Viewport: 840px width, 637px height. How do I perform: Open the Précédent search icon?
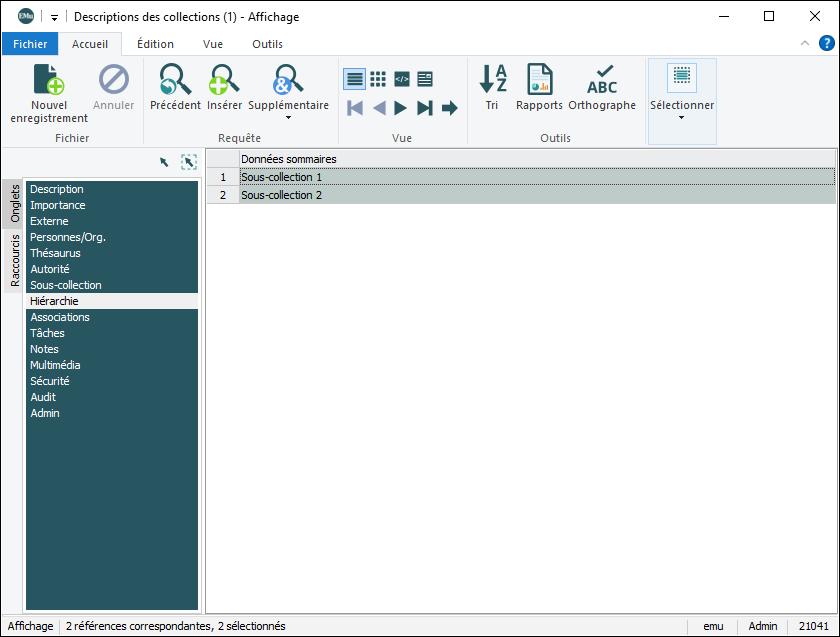pos(175,80)
